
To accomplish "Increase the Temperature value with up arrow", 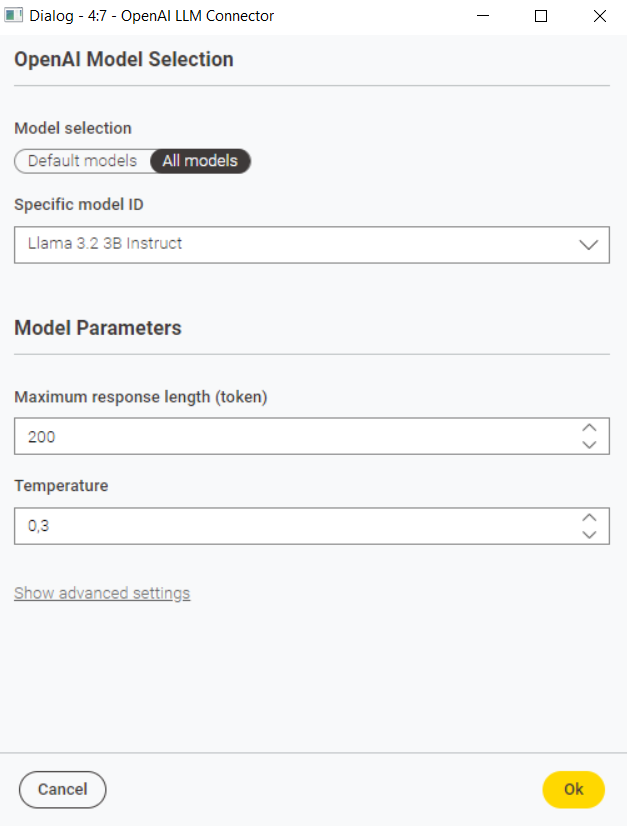I will 590,518.
